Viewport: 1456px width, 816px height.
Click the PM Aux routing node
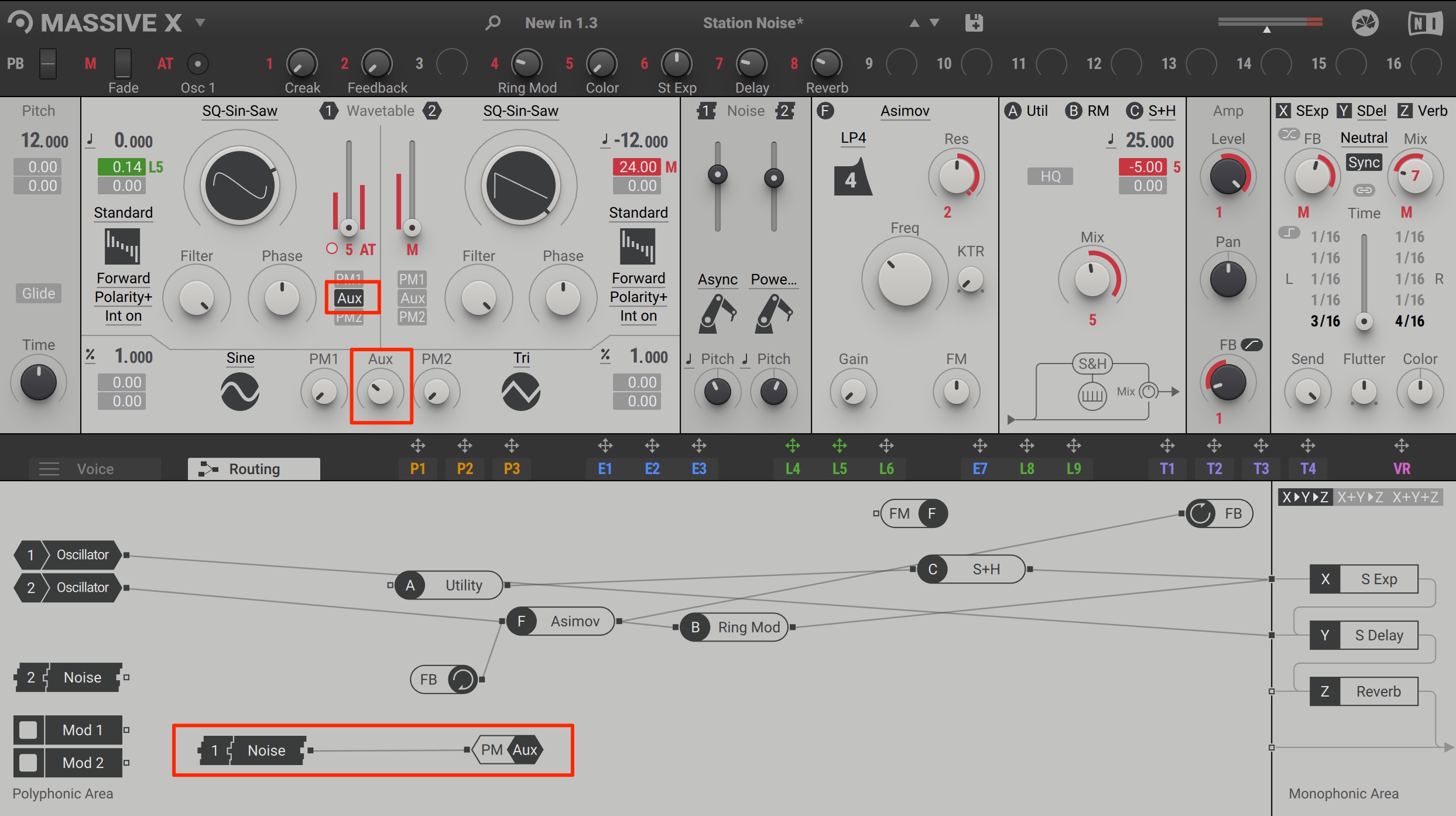tap(508, 750)
